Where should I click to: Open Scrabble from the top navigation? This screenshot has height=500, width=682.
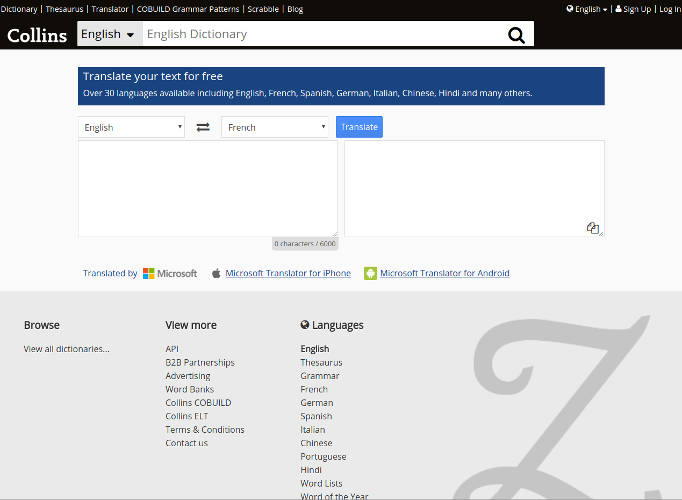tap(263, 9)
